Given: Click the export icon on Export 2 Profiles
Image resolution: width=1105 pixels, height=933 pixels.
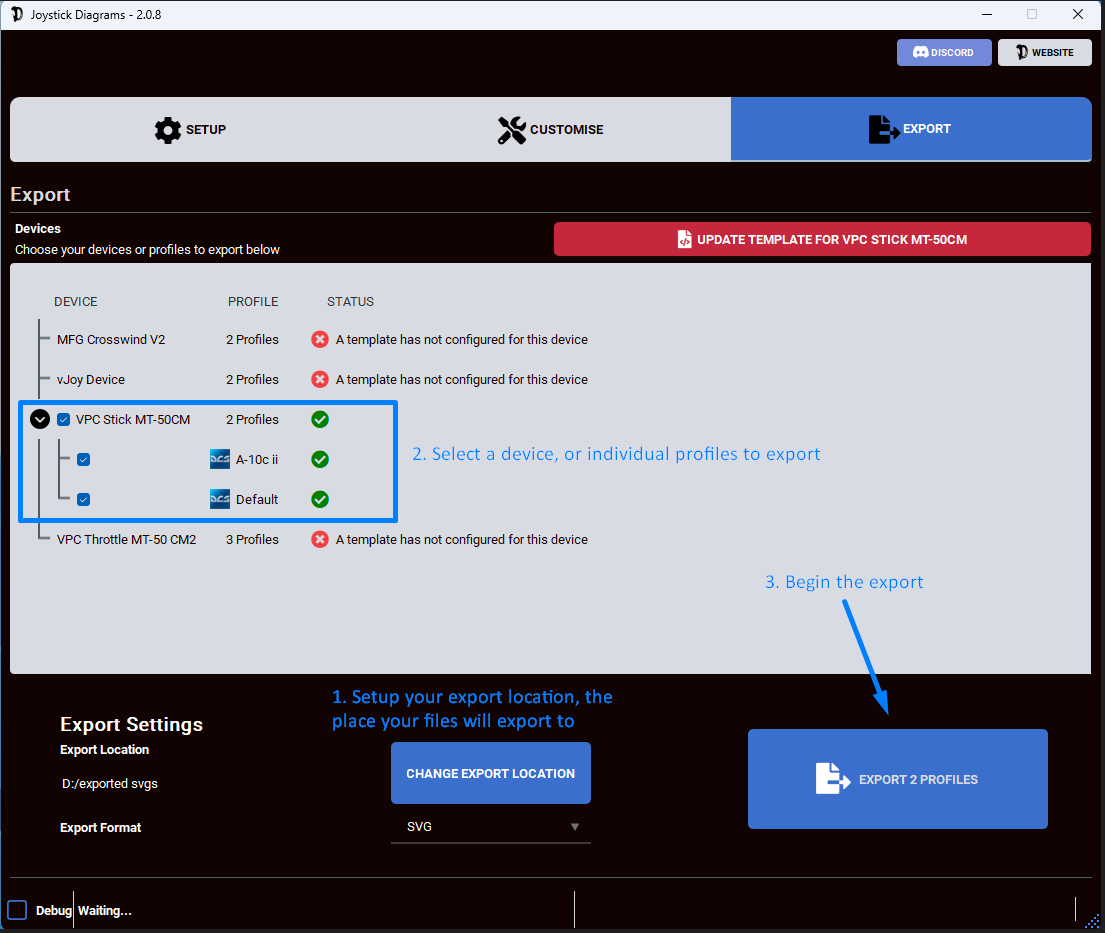Looking at the screenshot, I should [x=833, y=779].
